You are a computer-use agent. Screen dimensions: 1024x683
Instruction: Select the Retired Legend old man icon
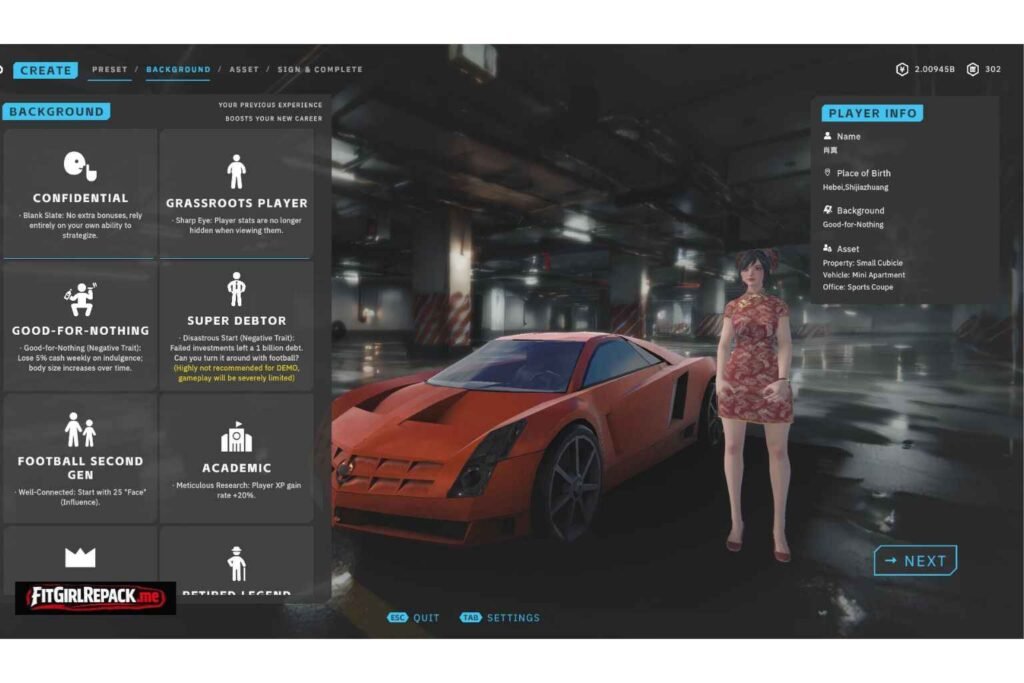(236, 565)
